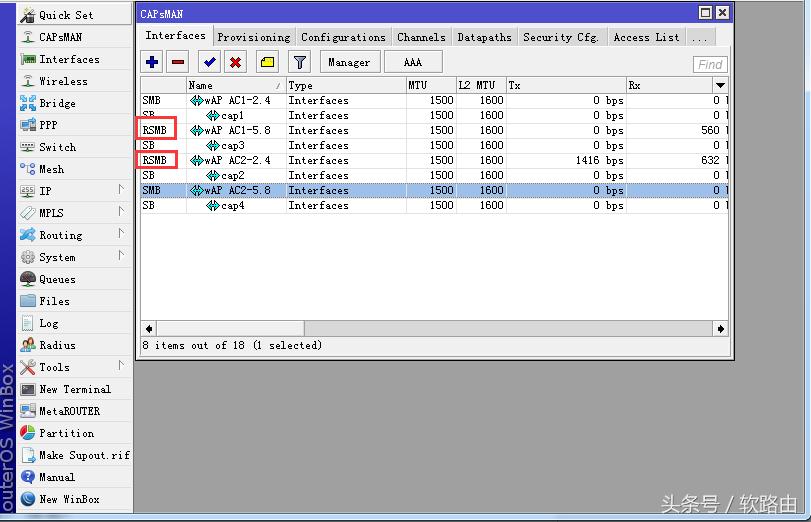Click the 1416 bps Tx value
811x522 pixels.
pos(599,160)
